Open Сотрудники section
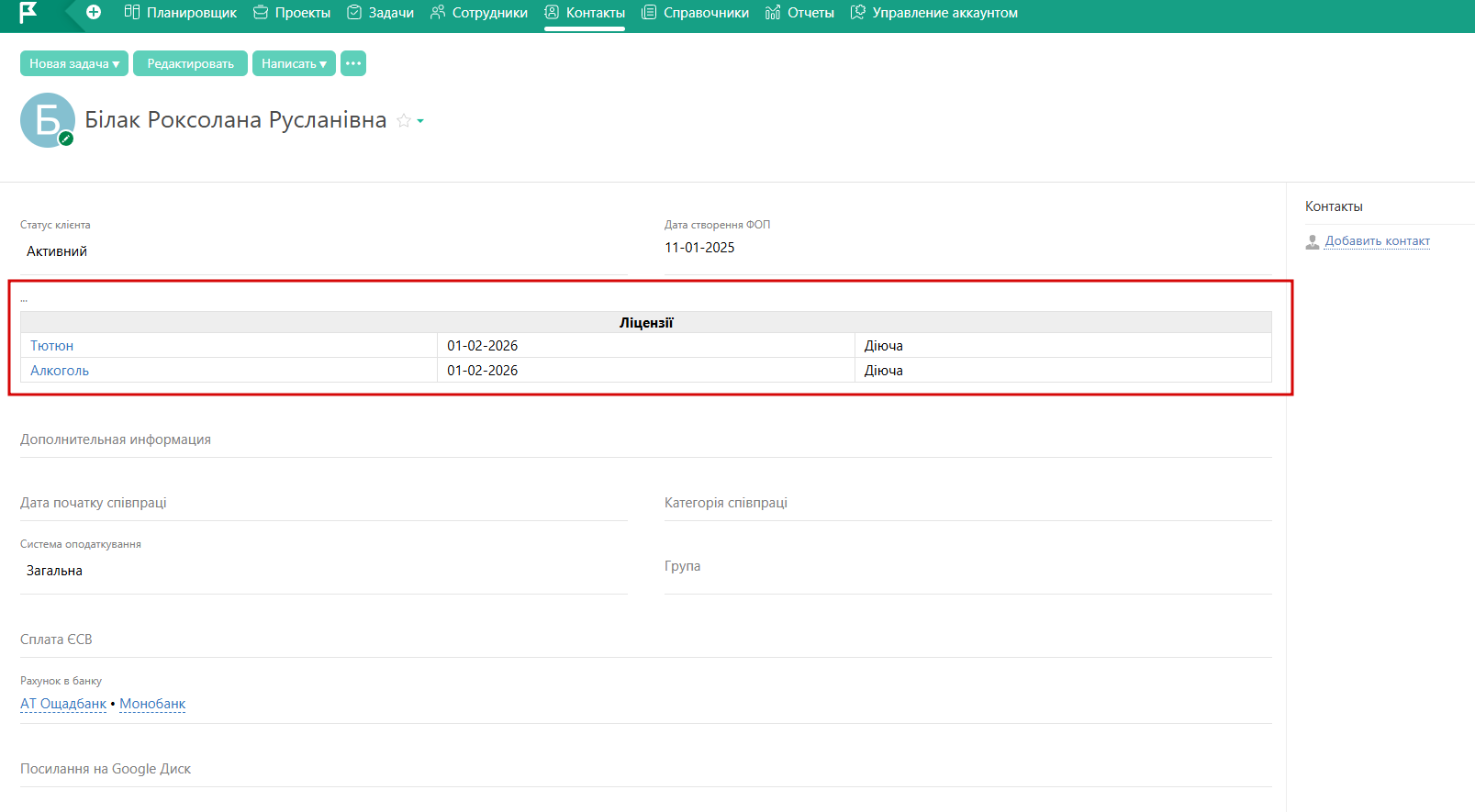The image size is (1475, 812). (x=479, y=13)
